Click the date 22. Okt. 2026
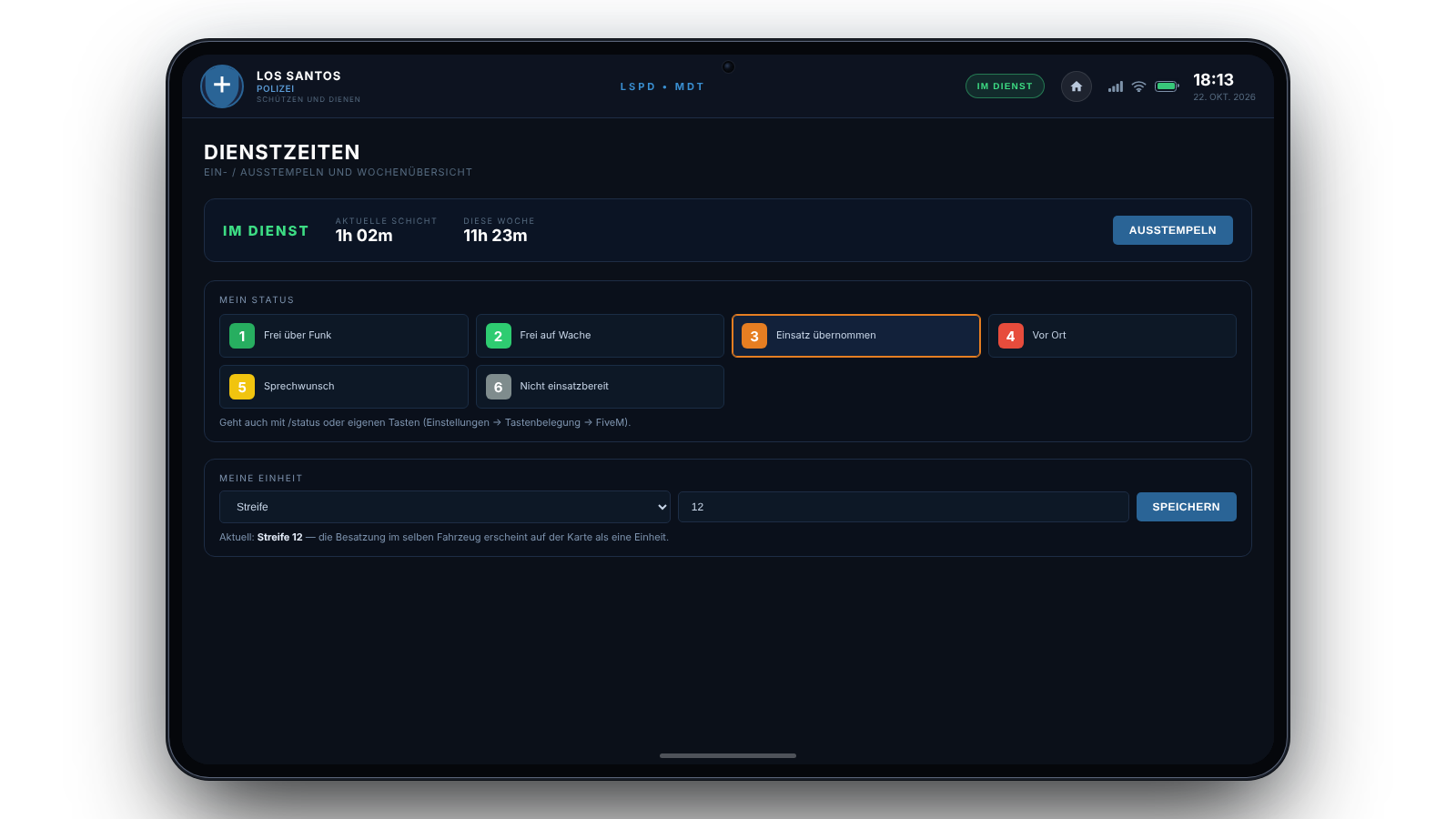1456x819 pixels. 1224,97
